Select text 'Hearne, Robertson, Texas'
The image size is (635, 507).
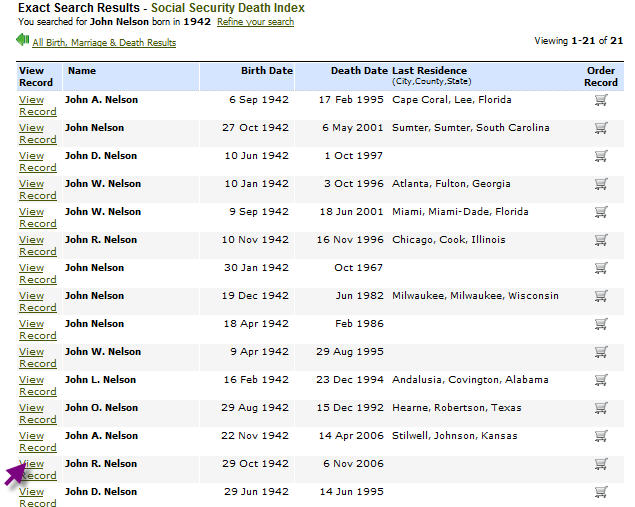[x=457, y=407]
